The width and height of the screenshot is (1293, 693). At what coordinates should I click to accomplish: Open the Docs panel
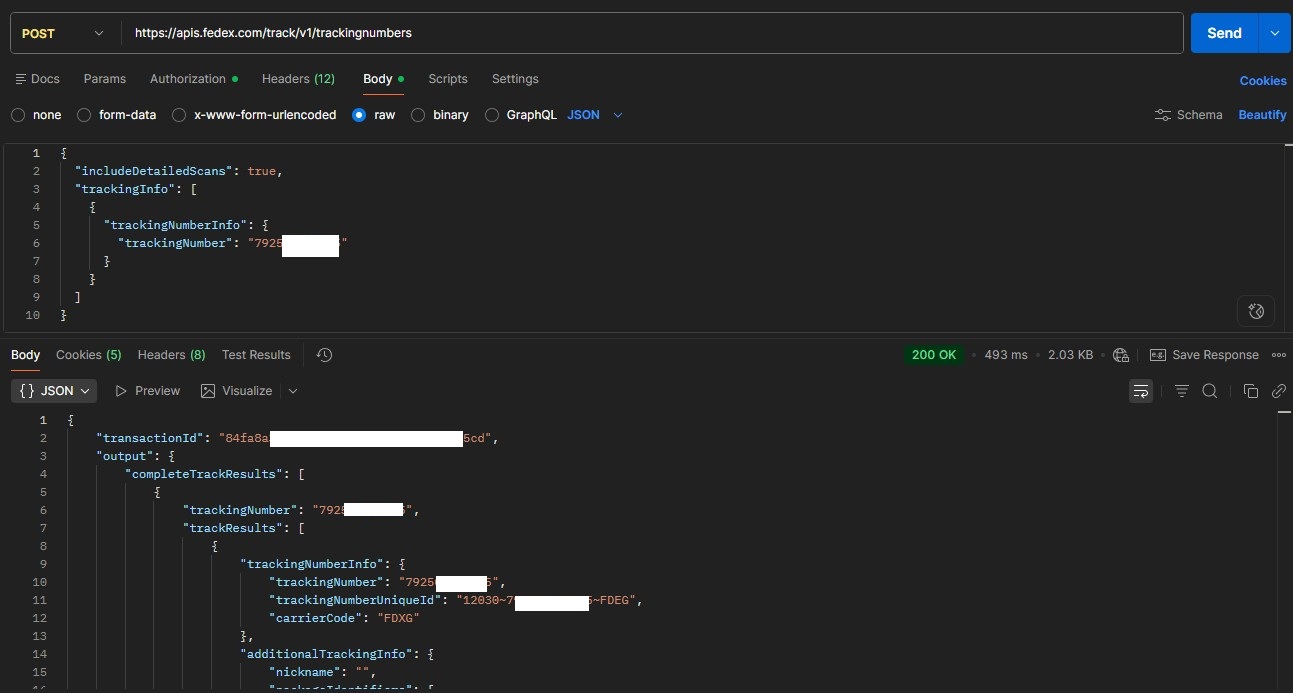(x=37, y=79)
